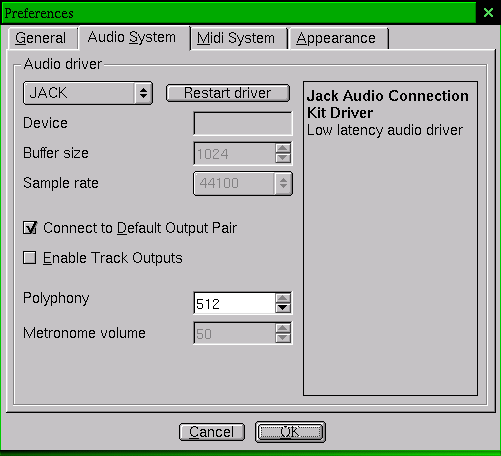Switch to the General tab
Image resolution: width=501 pixels, height=456 pixels.
coord(41,38)
